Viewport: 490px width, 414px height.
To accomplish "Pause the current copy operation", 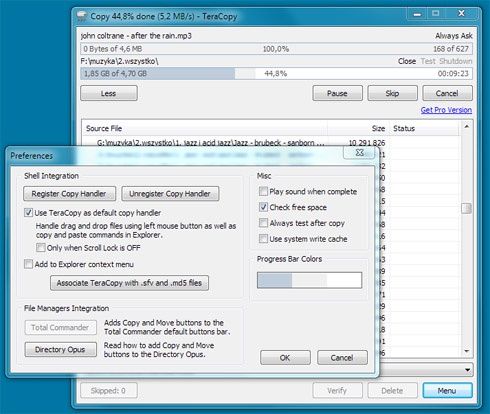I will tap(337, 93).
